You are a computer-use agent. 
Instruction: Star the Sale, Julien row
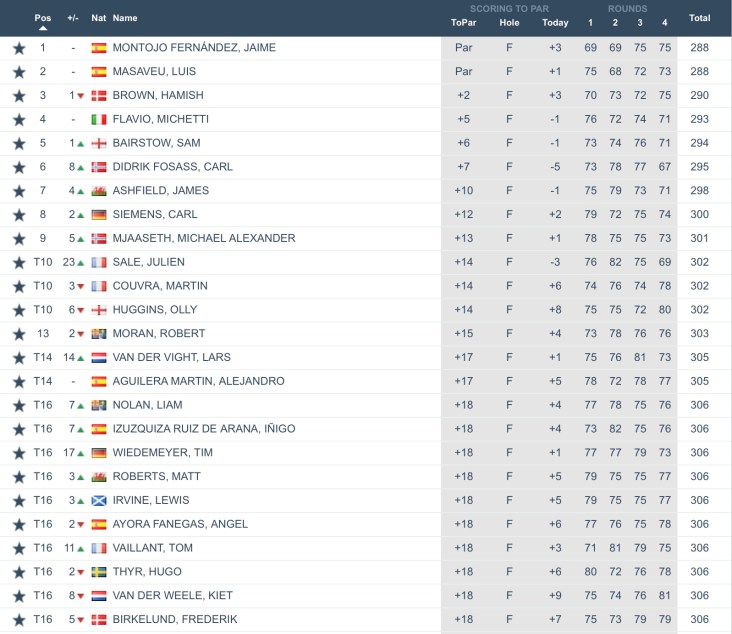[x=18, y=262]
